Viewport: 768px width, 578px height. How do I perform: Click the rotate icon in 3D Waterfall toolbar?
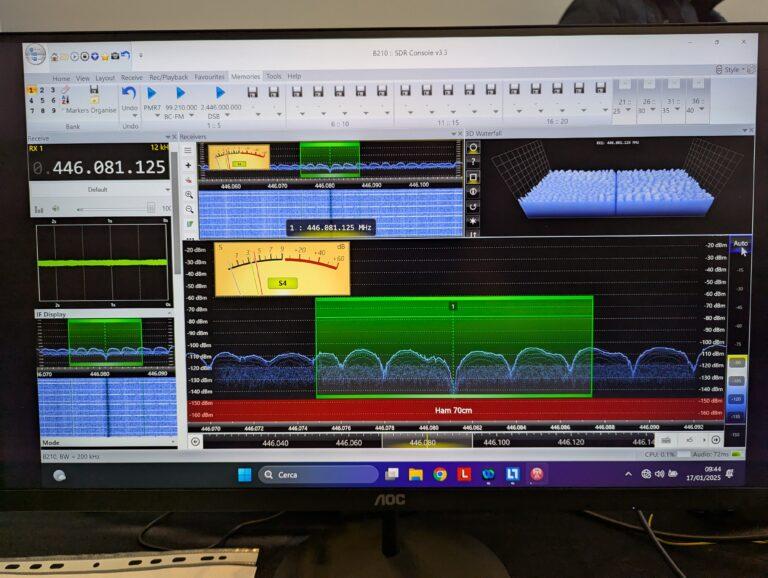473,207
